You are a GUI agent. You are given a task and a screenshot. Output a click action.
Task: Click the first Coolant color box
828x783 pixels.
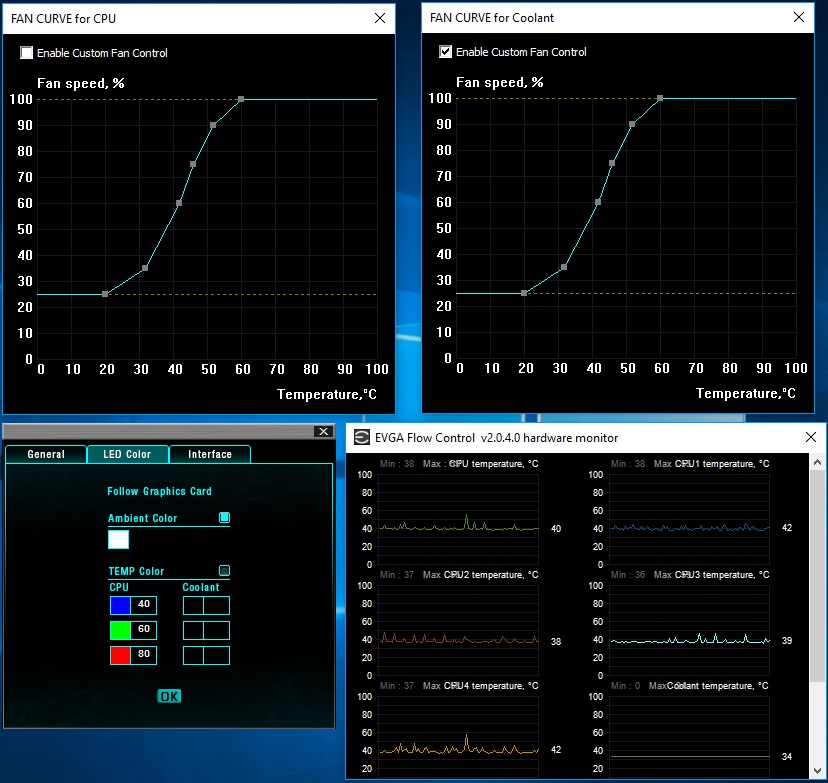[193, 605]
